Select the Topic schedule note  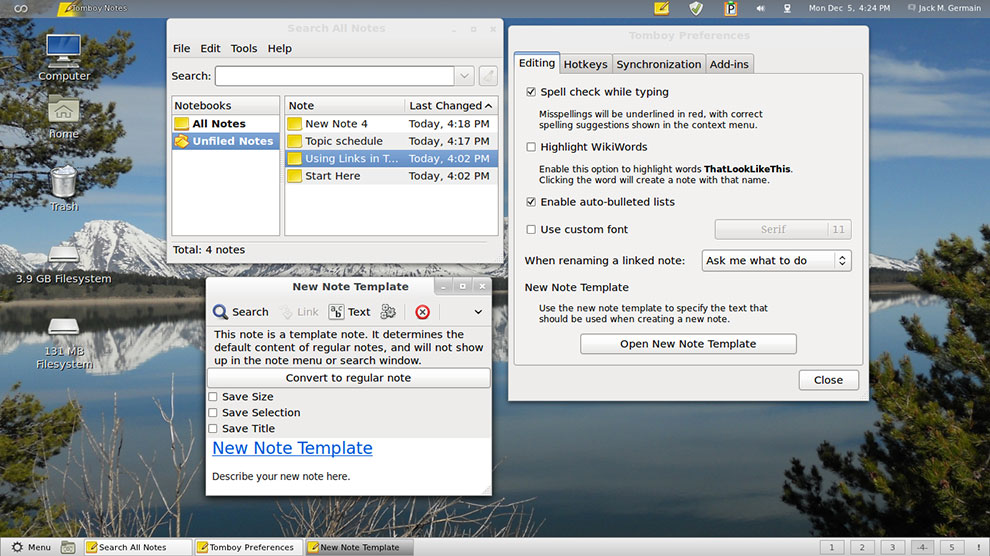tap(391, 141)
